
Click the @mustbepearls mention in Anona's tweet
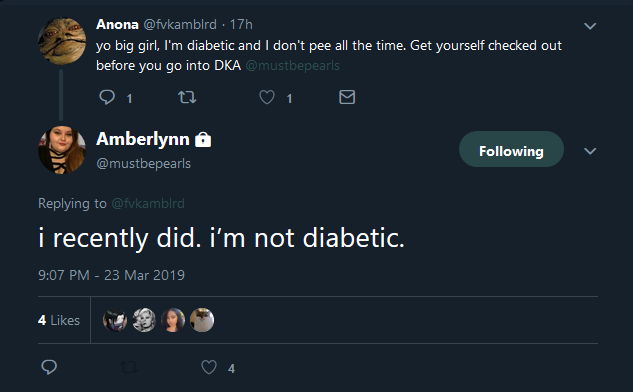293,65
